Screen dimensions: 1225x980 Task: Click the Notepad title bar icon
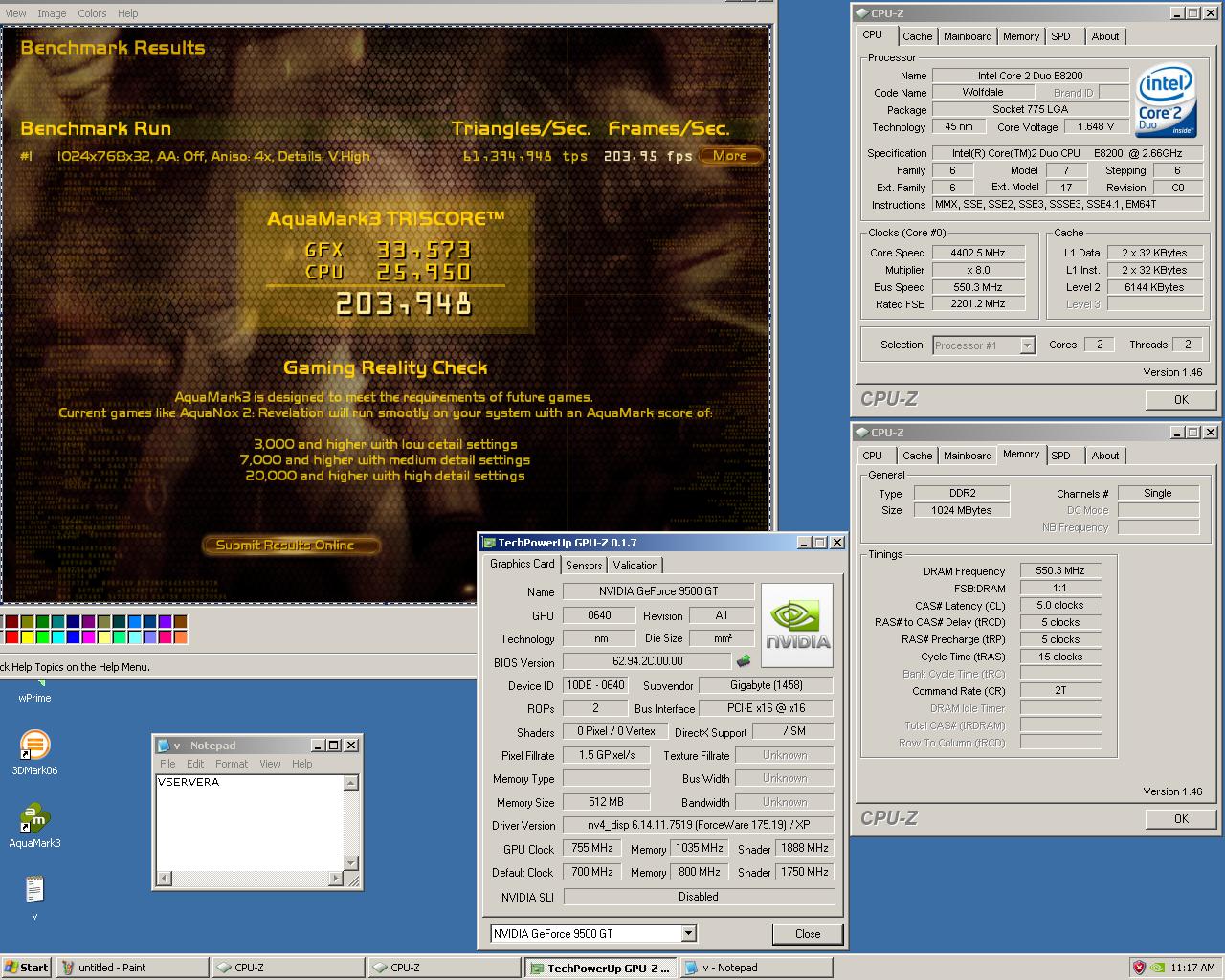tap(164, 746)
